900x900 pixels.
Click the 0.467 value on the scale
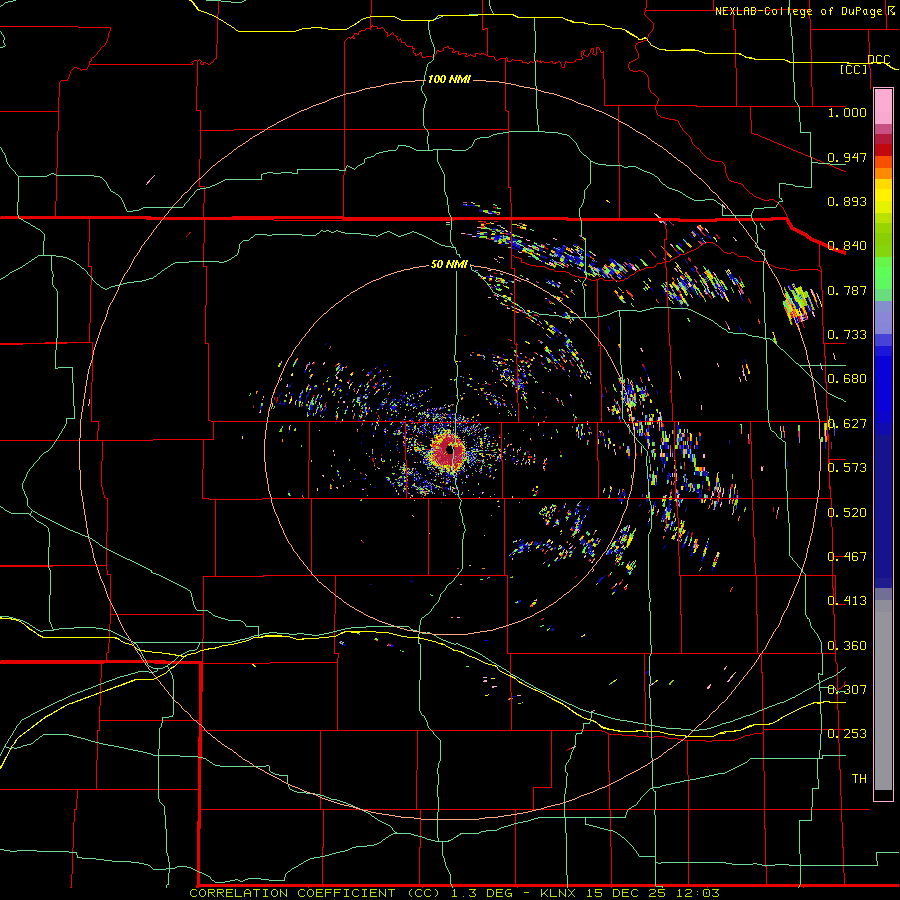point(847,557)
